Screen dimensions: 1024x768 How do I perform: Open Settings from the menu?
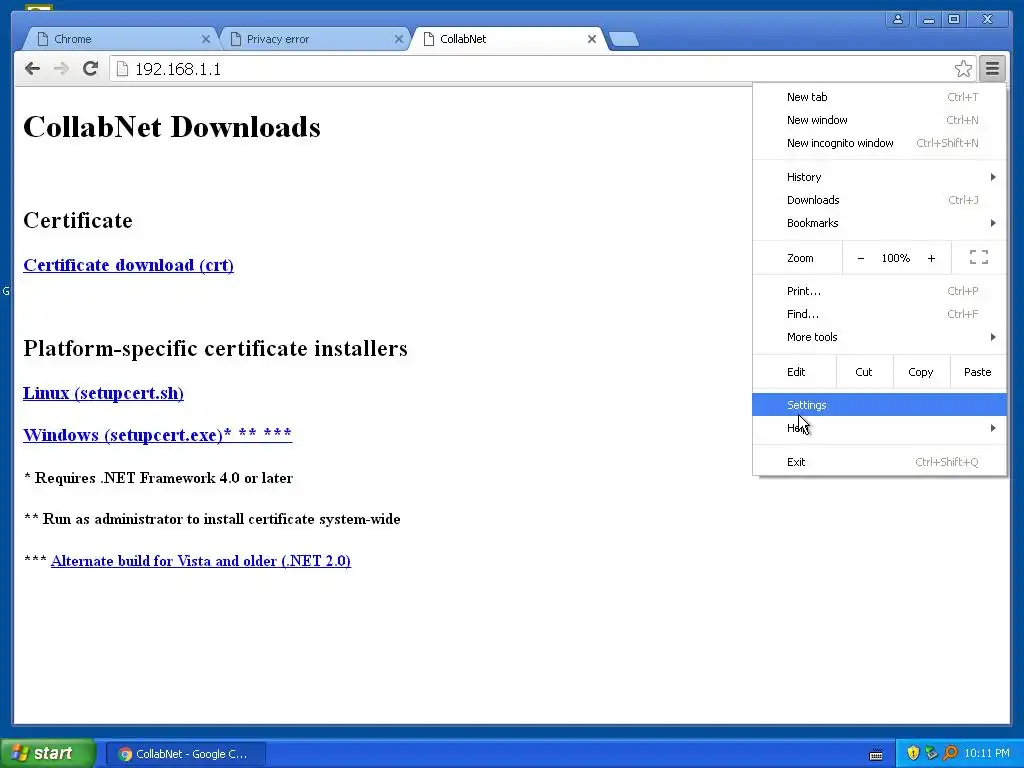pyautogui.click(x=879, y=405)
